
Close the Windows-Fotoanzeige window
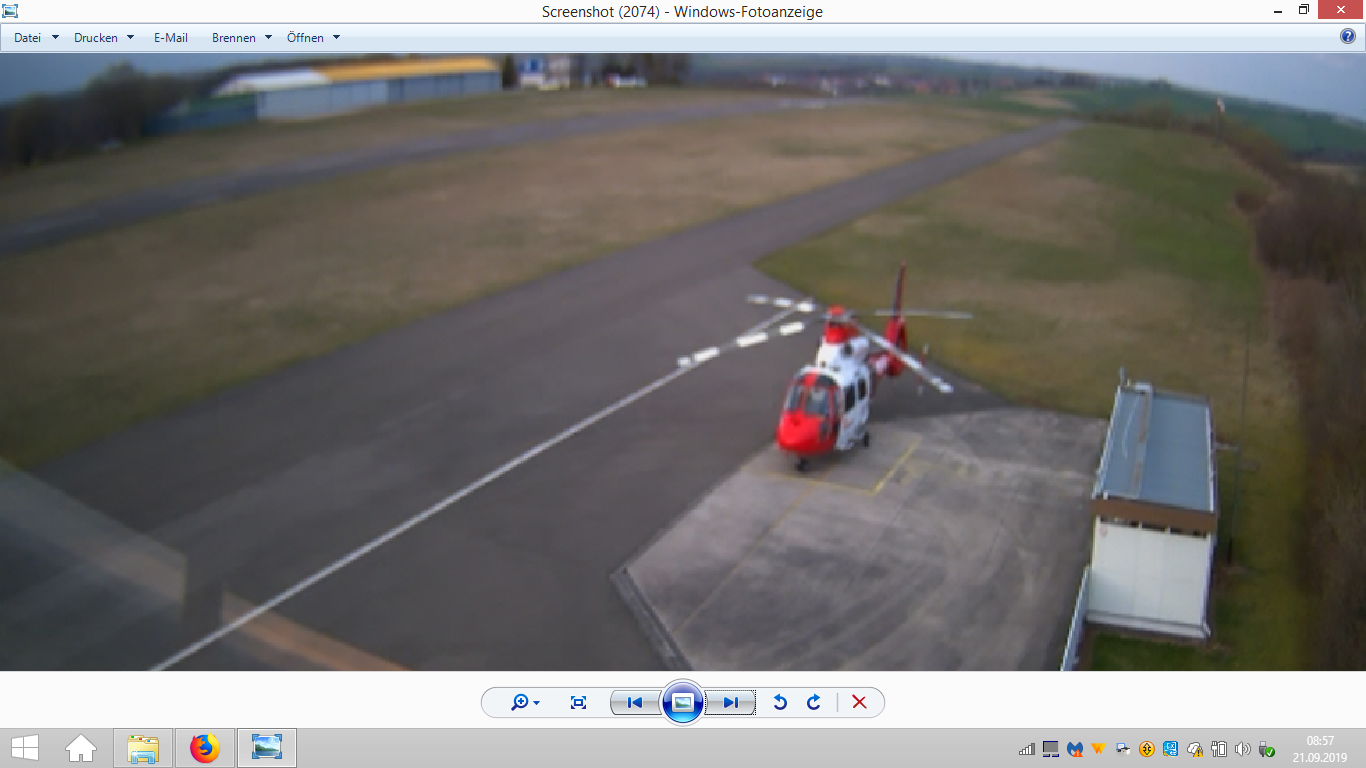pyautogui.click(x=1340, y=10)
